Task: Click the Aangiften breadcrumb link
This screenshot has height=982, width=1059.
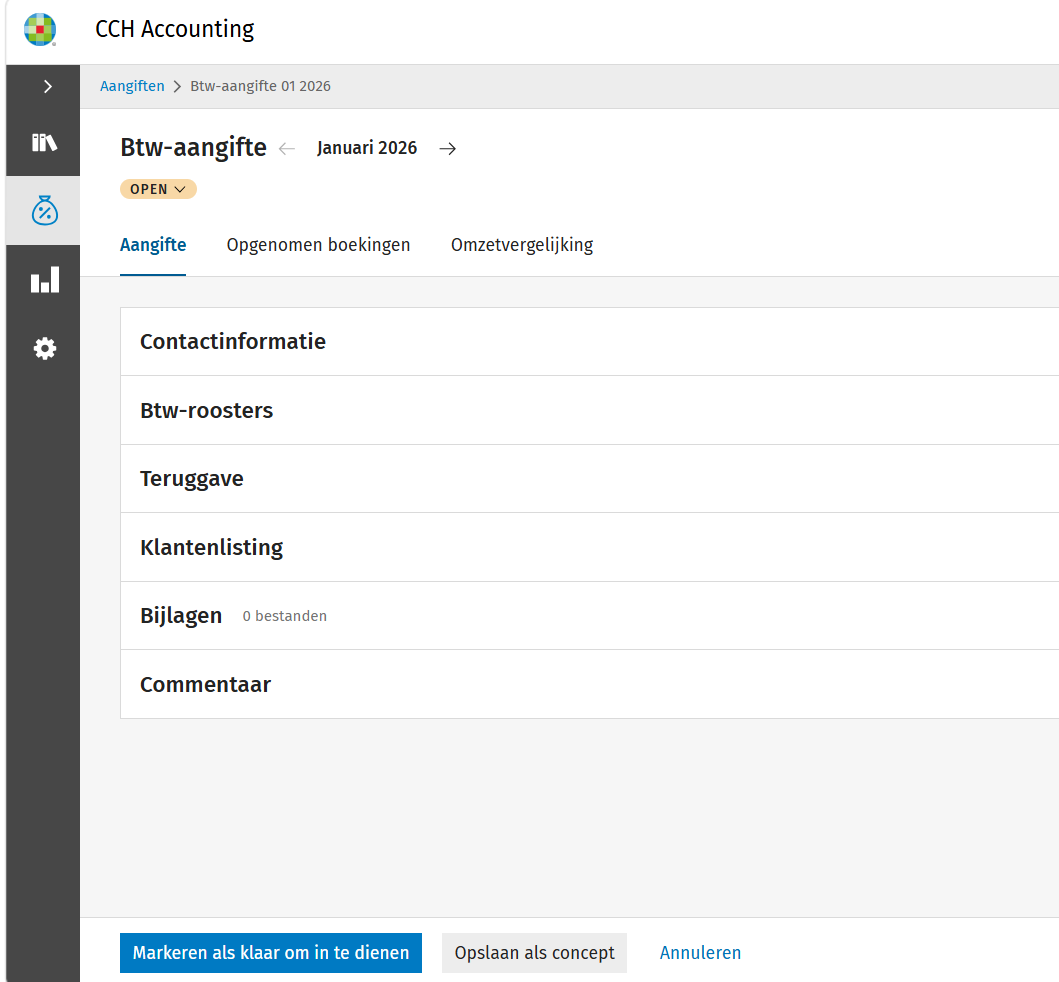Action: (132, 86)
